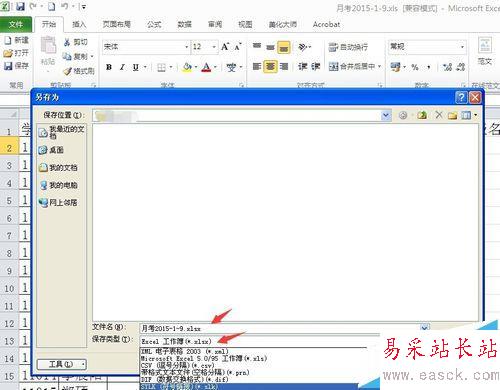500x390 pixels.
Task: Click the help question mark in Save As dialog
Action: click(x=461, y=97)
